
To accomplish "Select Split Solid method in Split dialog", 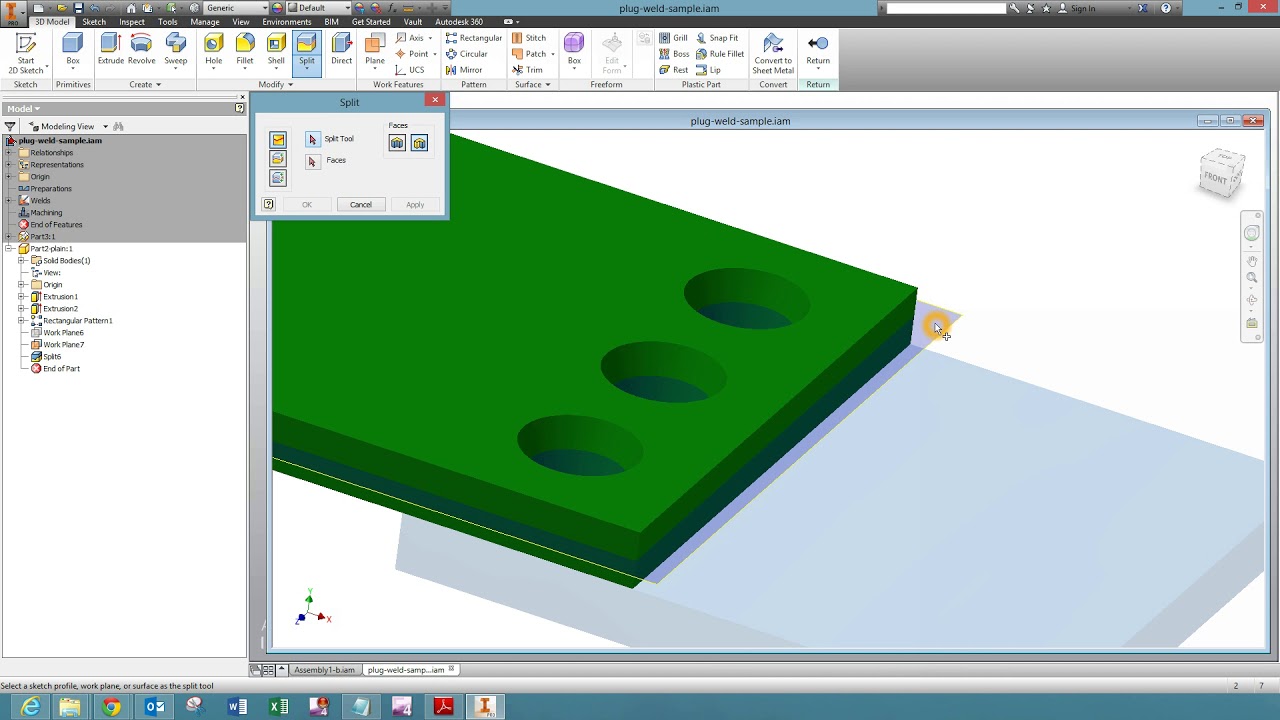I will pos(278,178).
